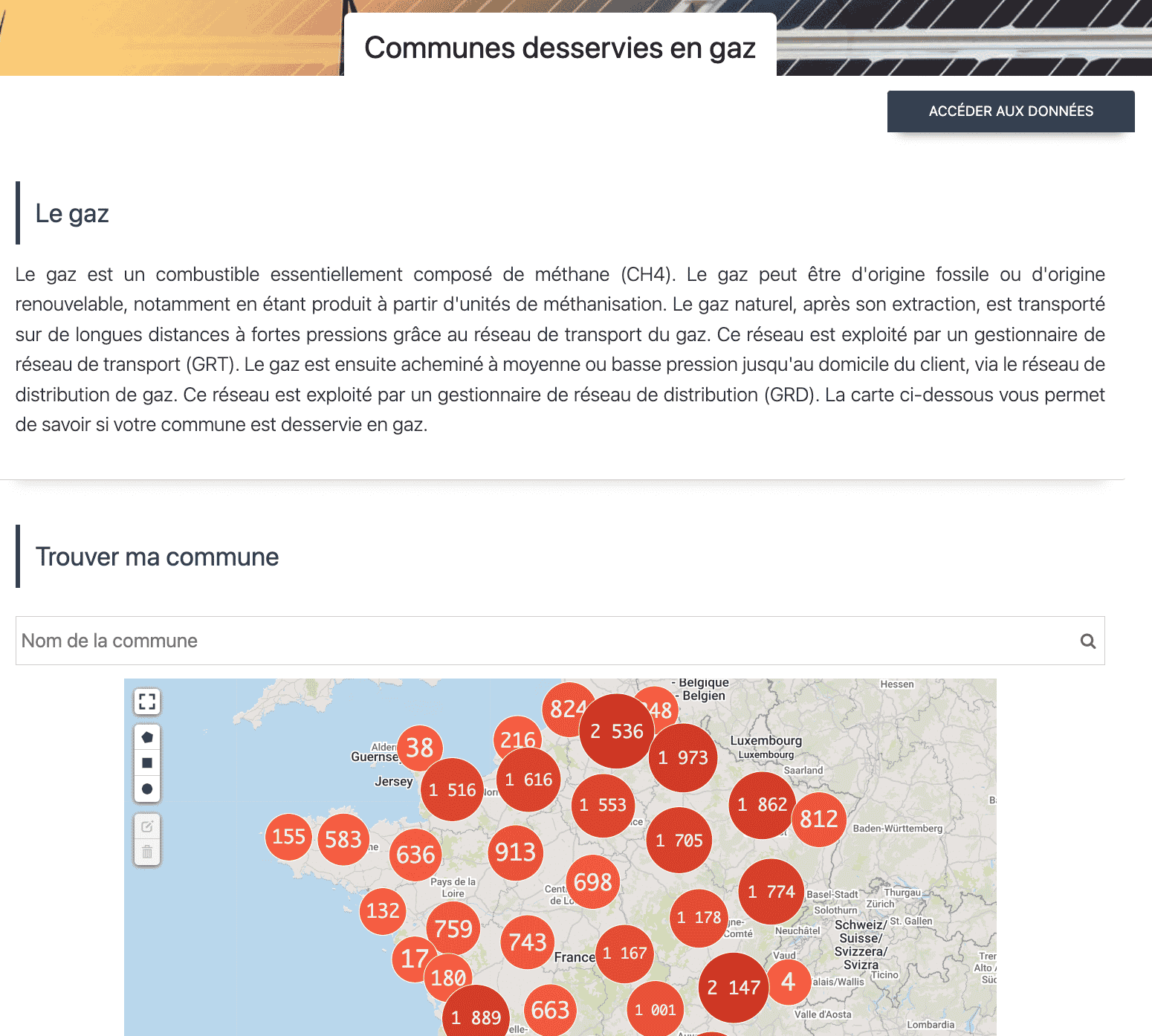The width and height of the screenshot is (1152, 1036).
Task: Expand the 1 973 map cluster
Action: 683,757
